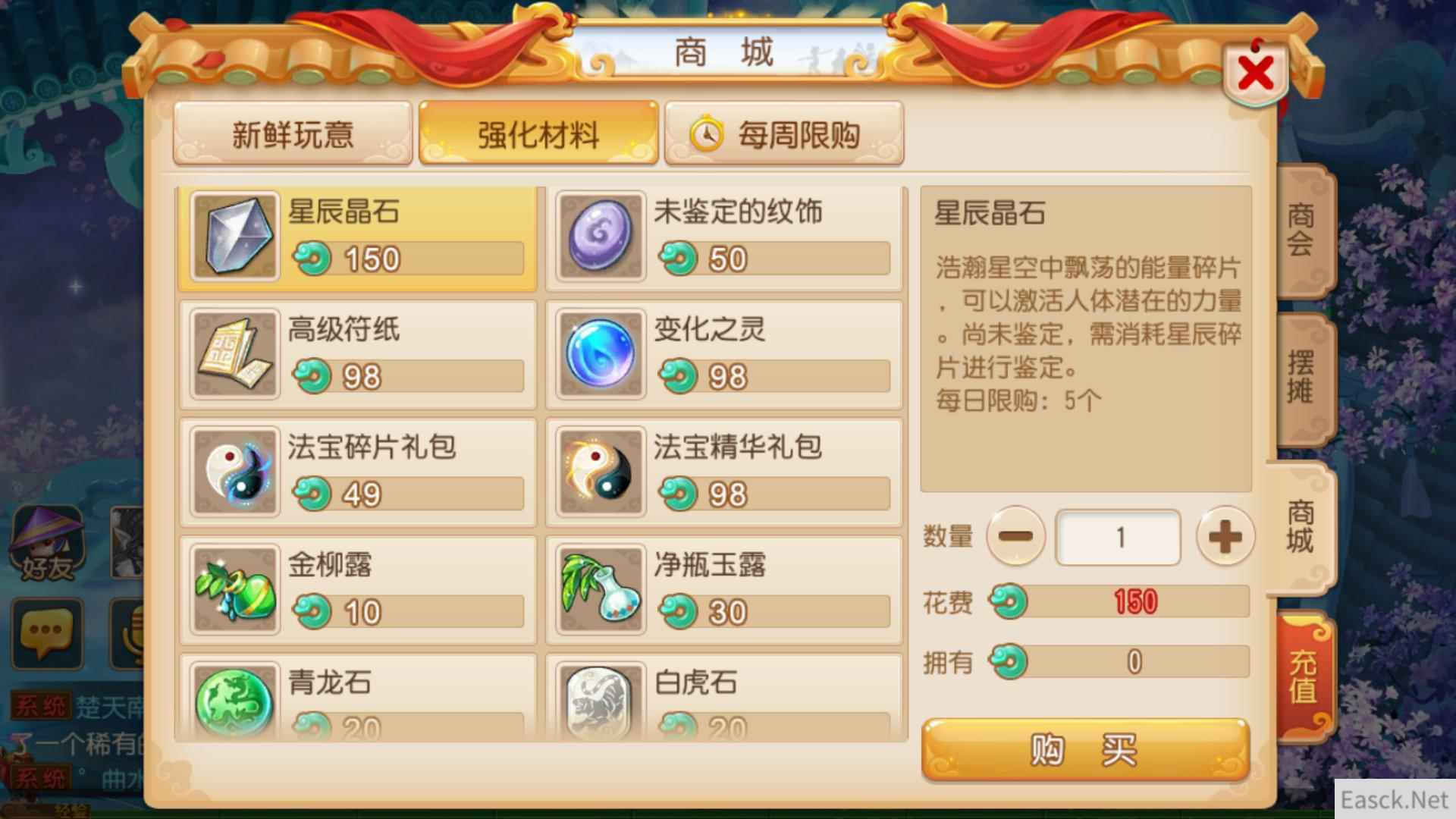Pick the 净瓶玉露 vase icon
The width and height of the screenshot is (1456, 819).
click(601, 589)
